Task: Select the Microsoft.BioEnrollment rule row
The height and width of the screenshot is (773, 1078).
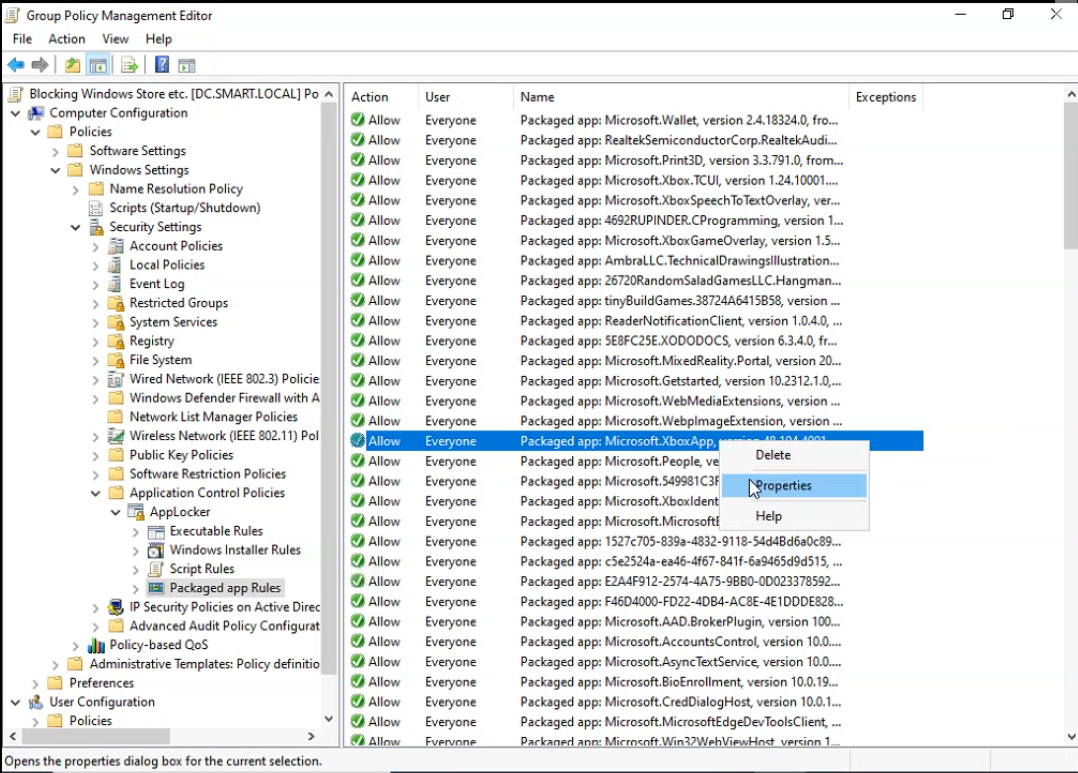Action: click(636, 682)
